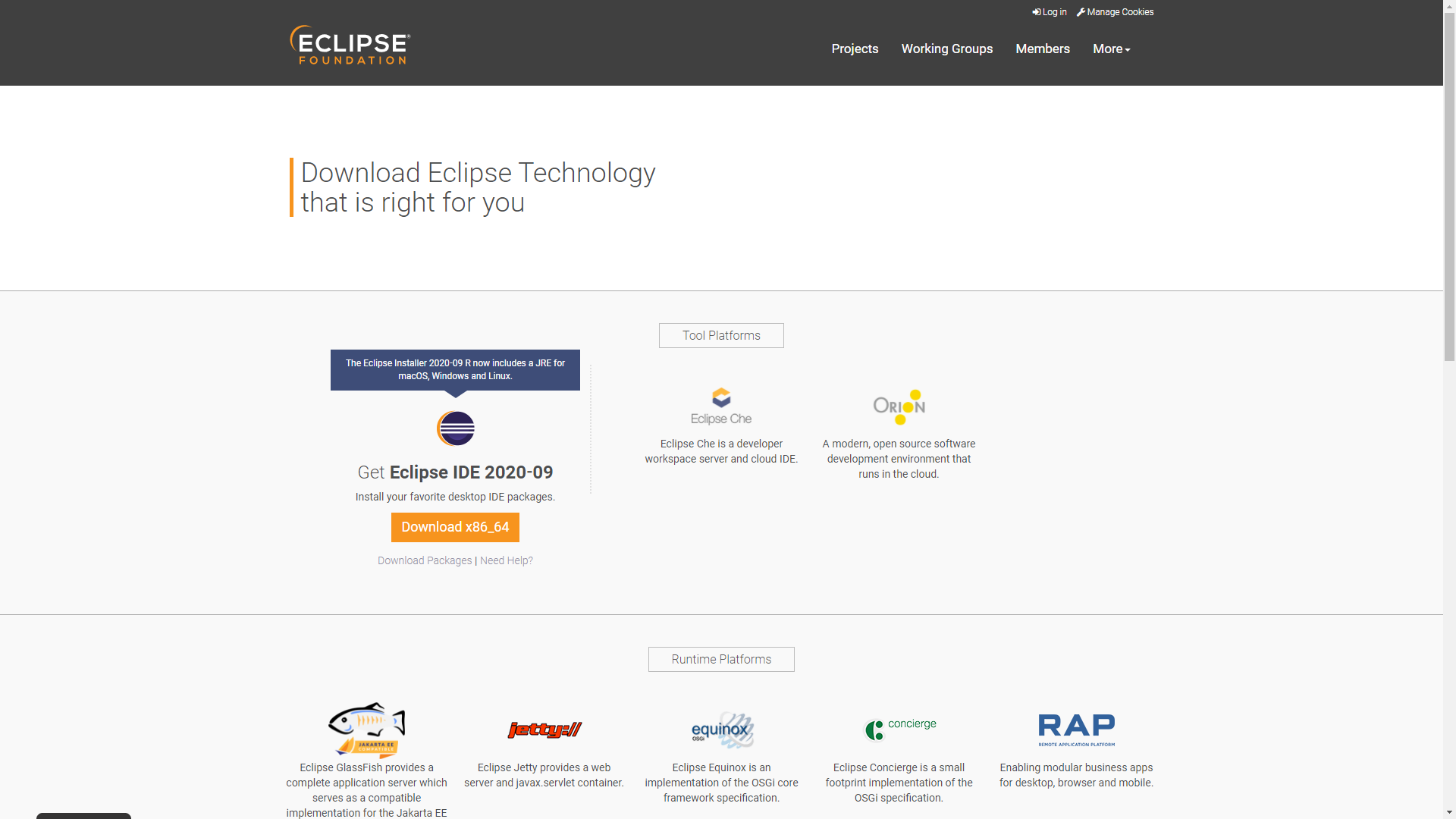Go to Working Groups
Viewport: 1456px width, 819px height.
pyautogui.click(x=946, y=49)
